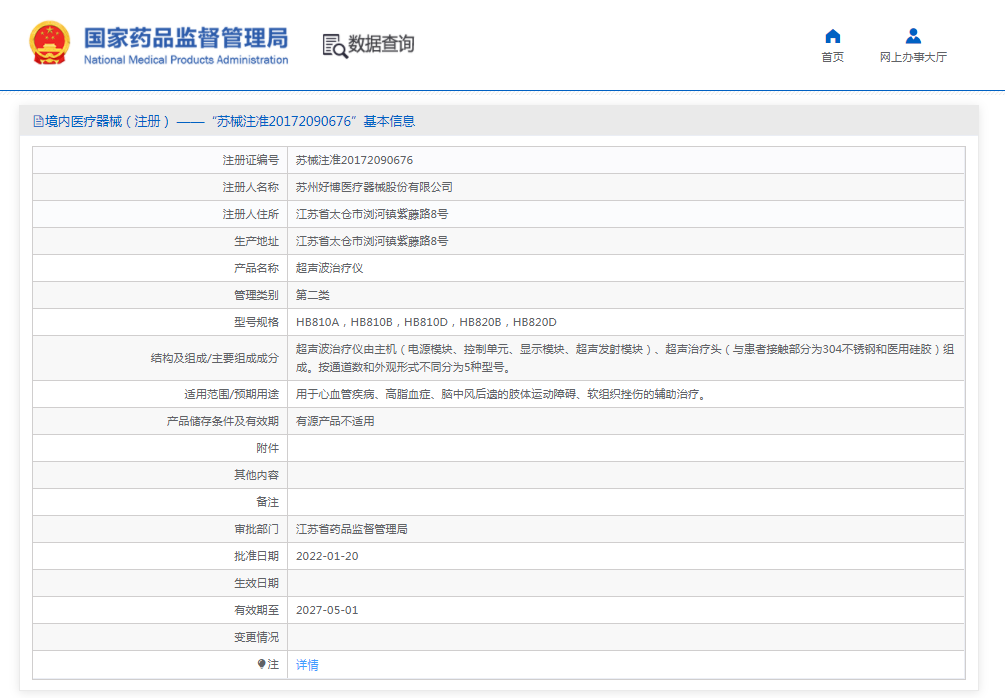The width and height of the screenshot is (1005, 698).
Task: Click the document icon before 境内医疗器械
Action: (38, 121)
